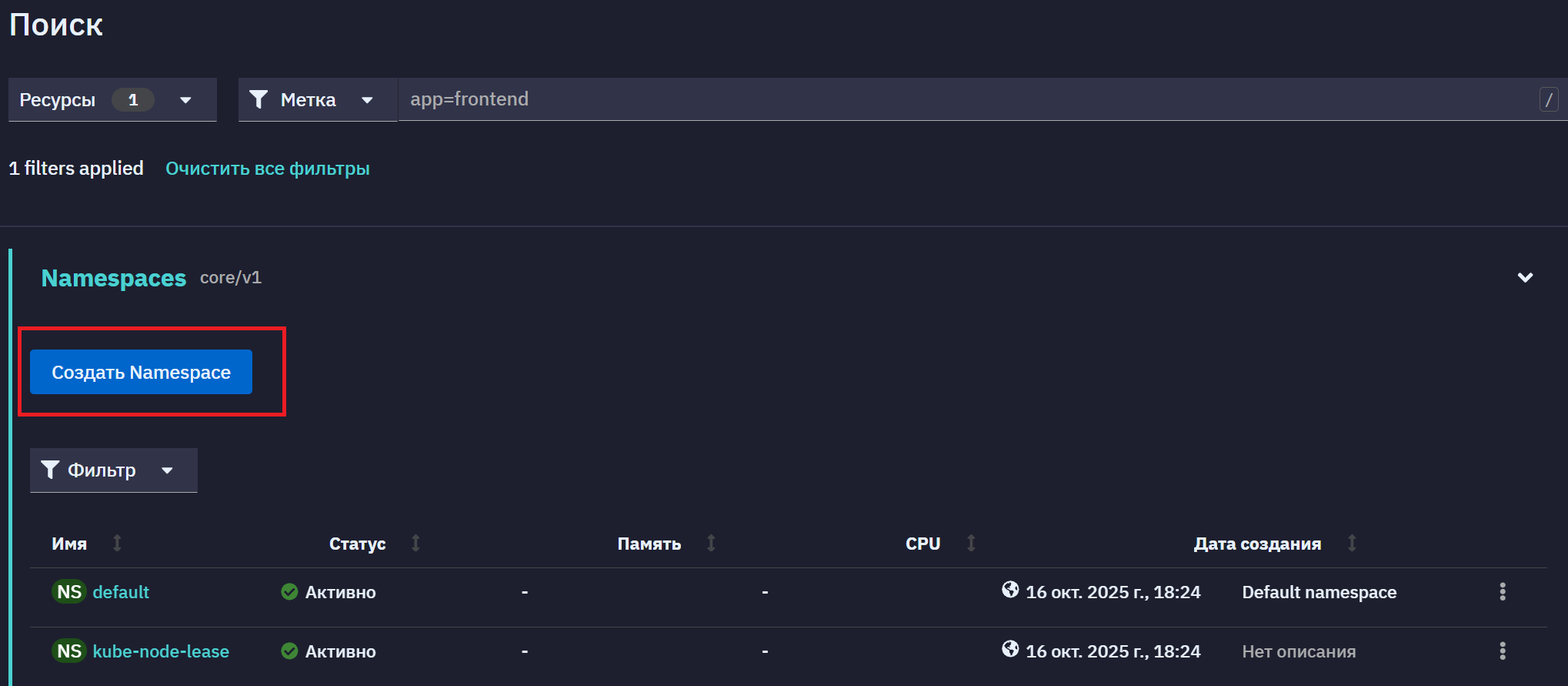Click the funnel icon beside Фильтр
1568x686 pixels.
(x=50, y=470)
